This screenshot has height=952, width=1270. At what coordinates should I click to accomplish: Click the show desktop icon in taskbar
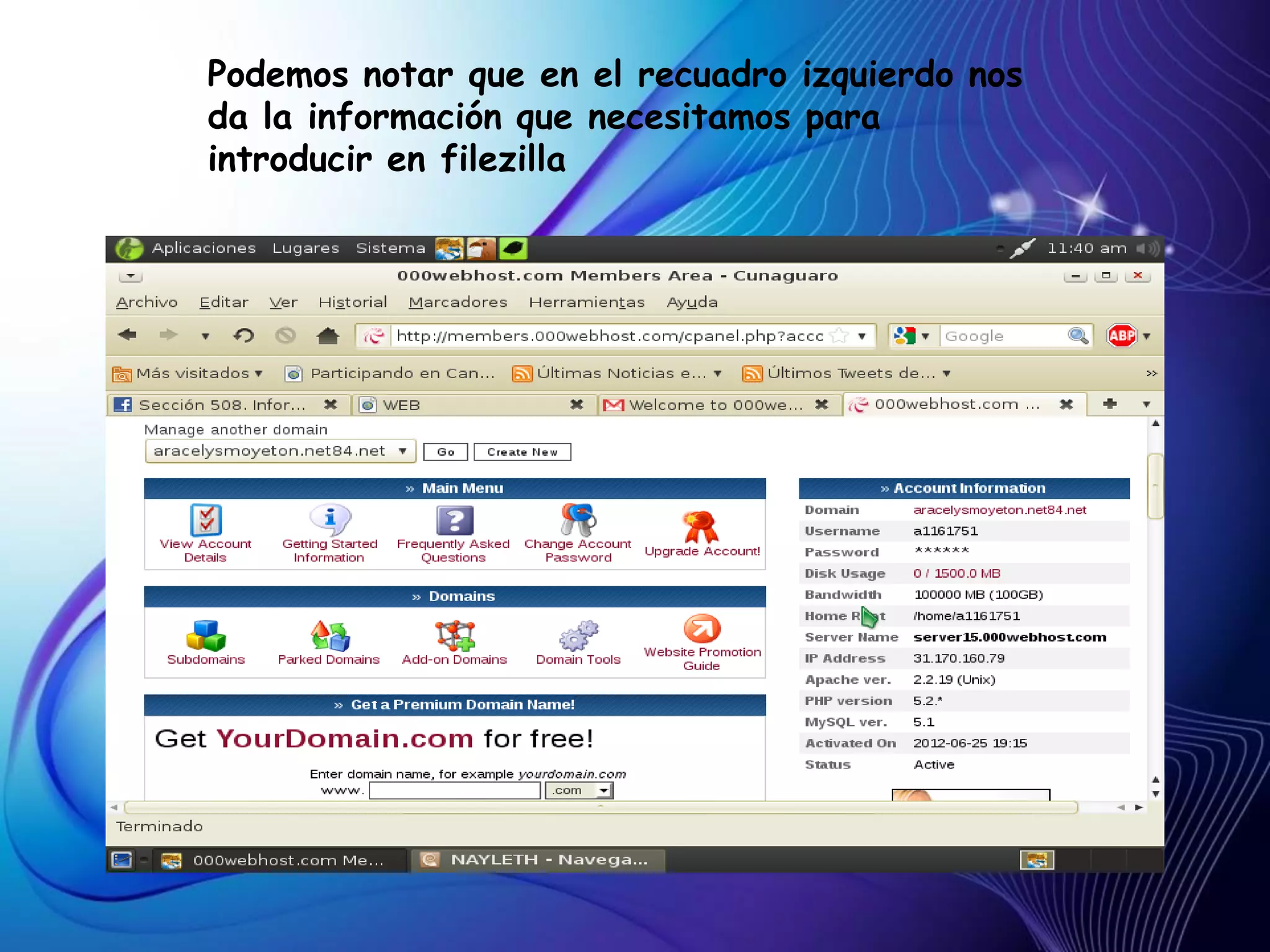click(x=122, y=860)
